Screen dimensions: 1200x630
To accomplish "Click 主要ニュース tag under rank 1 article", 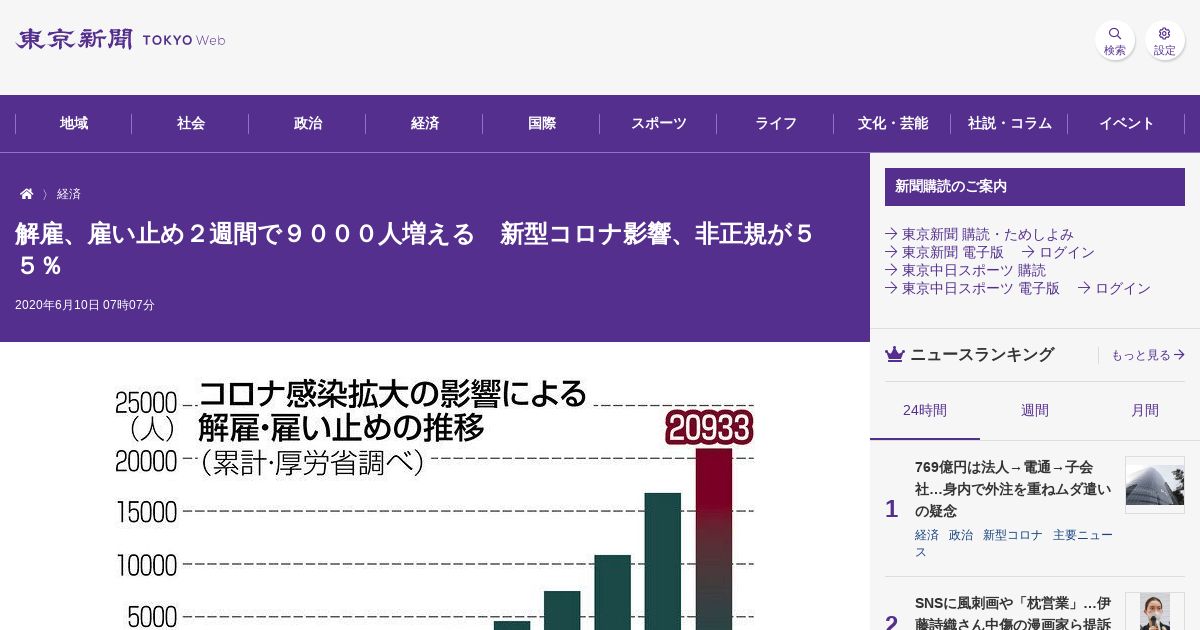I will 1014,543.
